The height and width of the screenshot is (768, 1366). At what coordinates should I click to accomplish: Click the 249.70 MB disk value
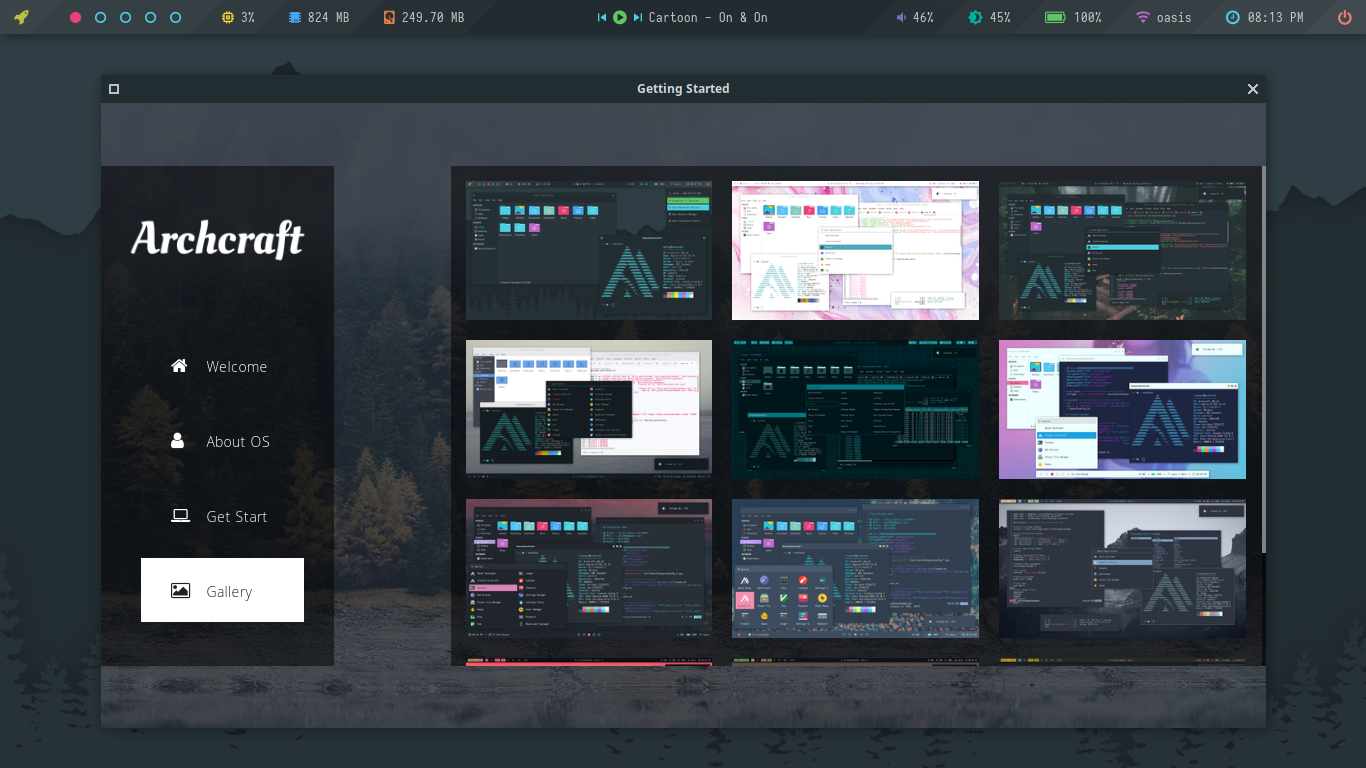[x=433, y=18]
